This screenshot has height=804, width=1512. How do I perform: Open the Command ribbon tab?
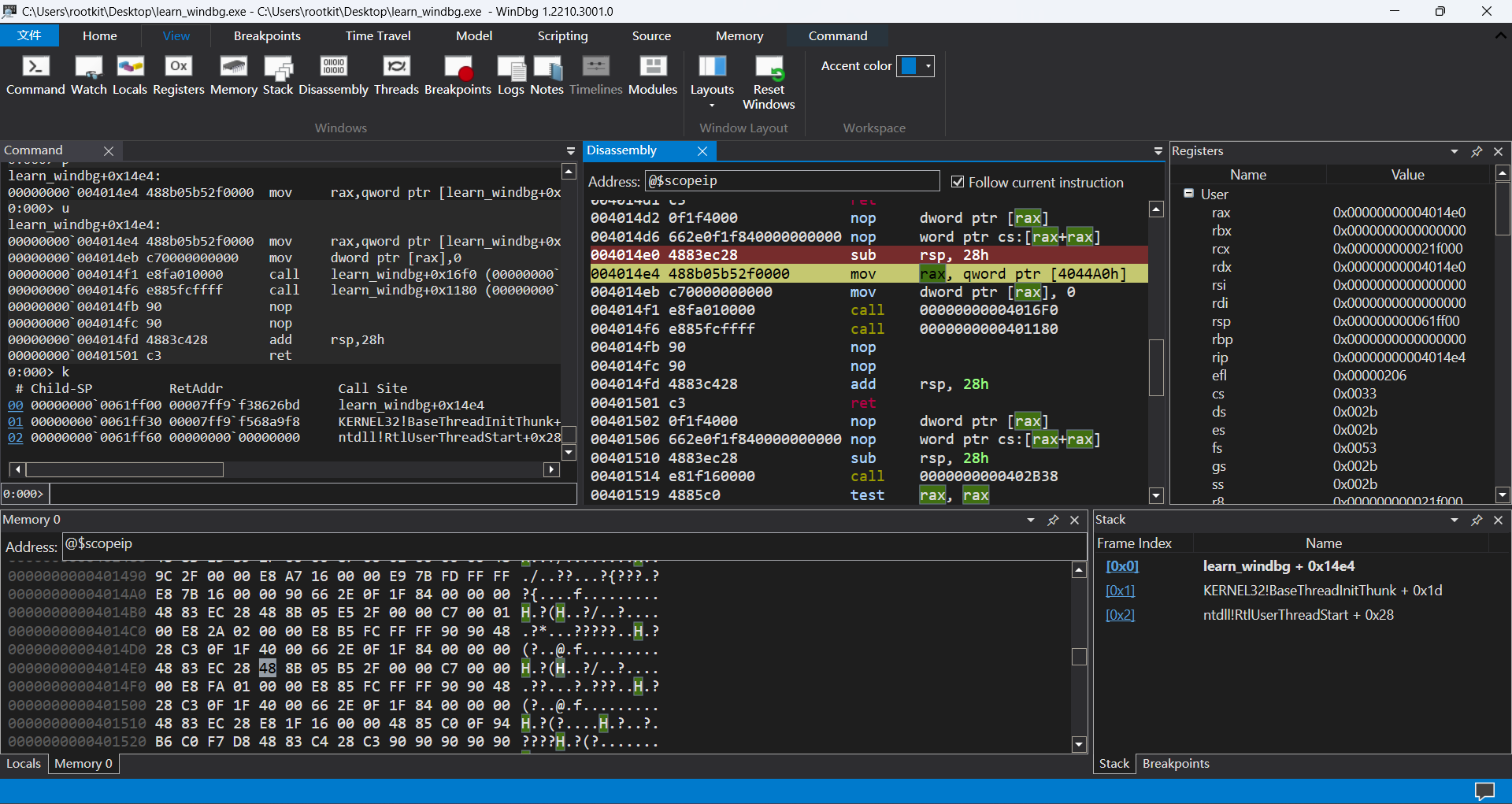[838, 35]
